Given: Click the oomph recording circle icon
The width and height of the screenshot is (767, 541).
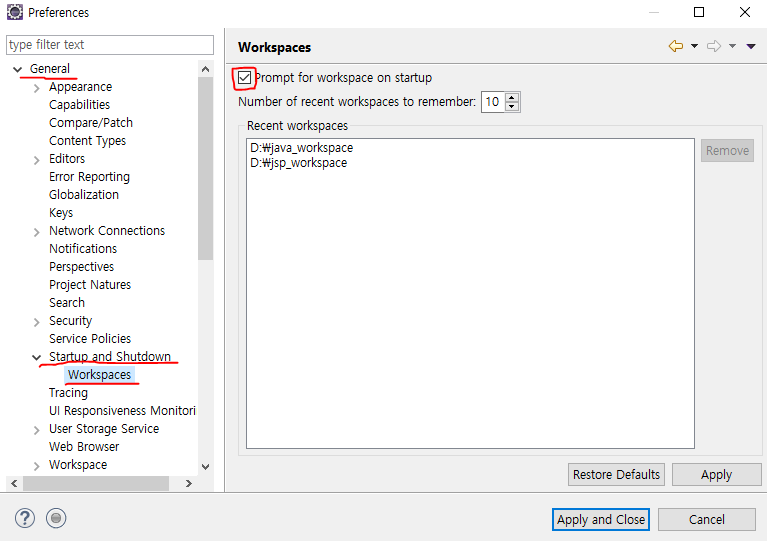Looking at the screenshot, I should [x=56, y=518].
